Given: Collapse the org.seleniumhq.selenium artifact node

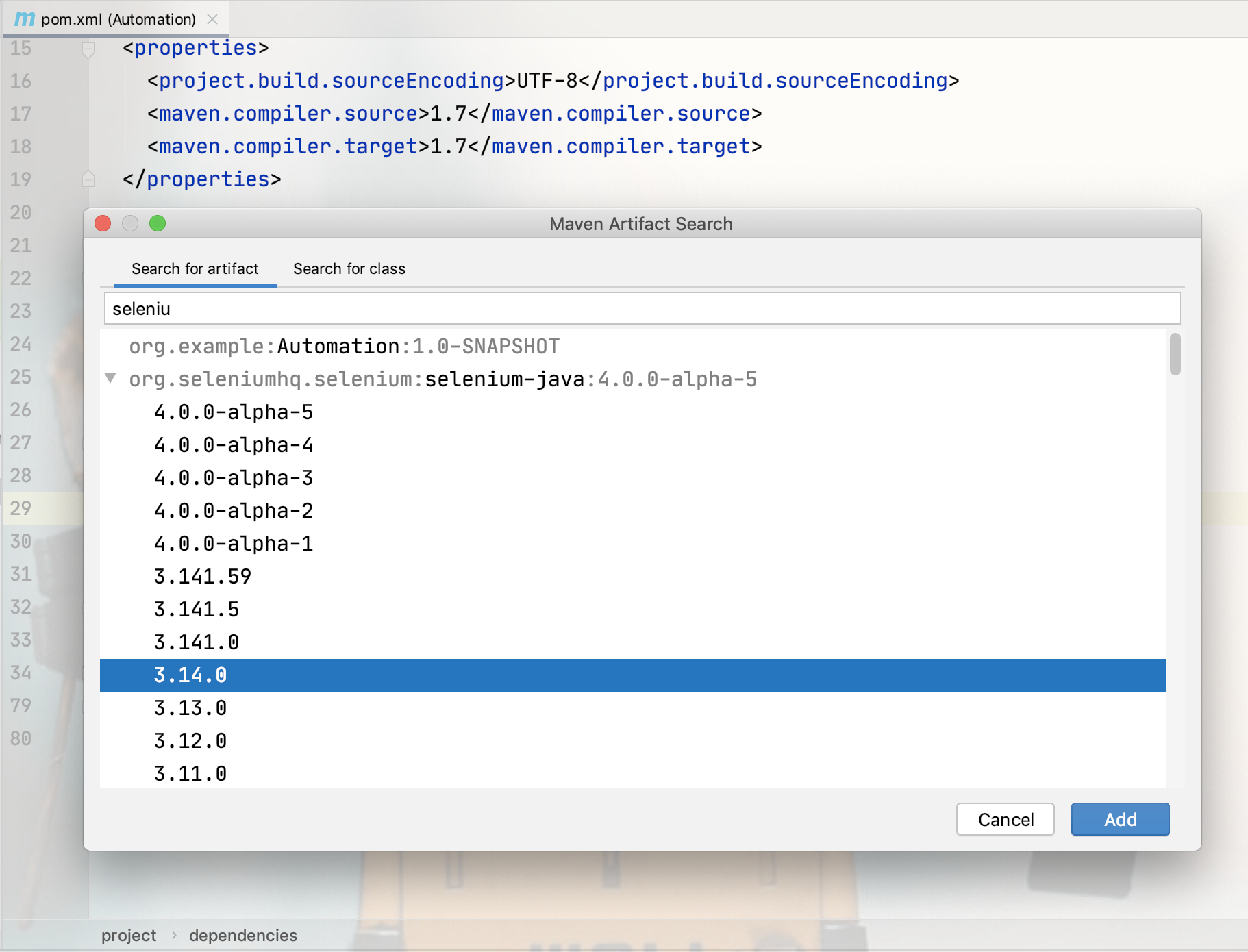Looking at the screenshot, I should [x=110, y=378].
